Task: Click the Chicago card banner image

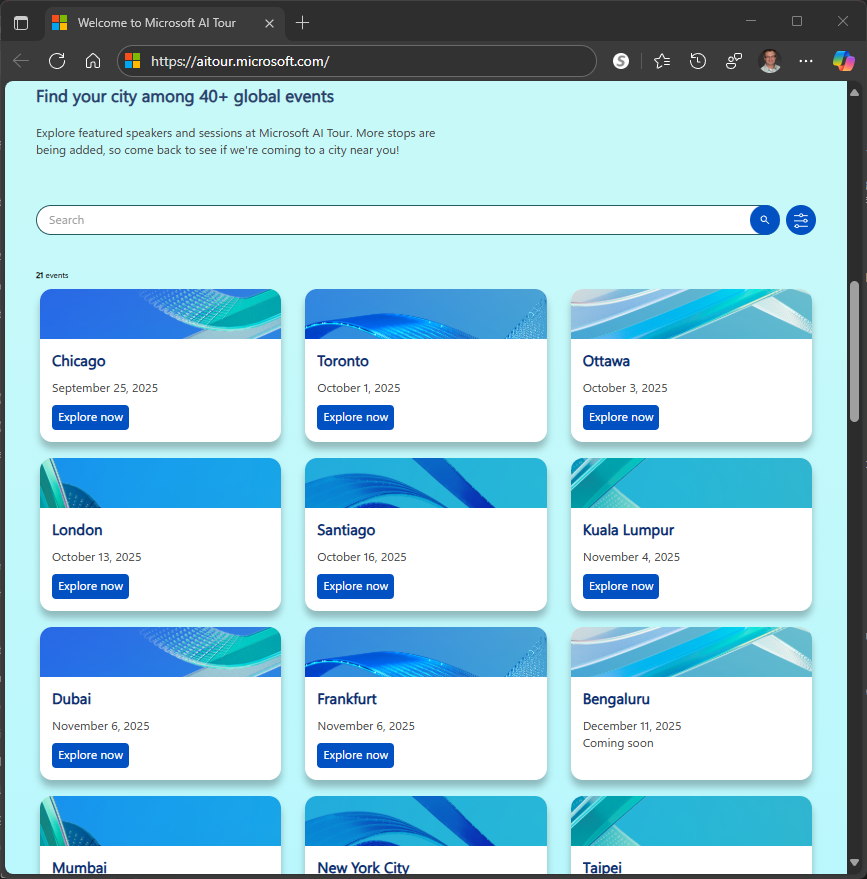Action: pos(160,314)
